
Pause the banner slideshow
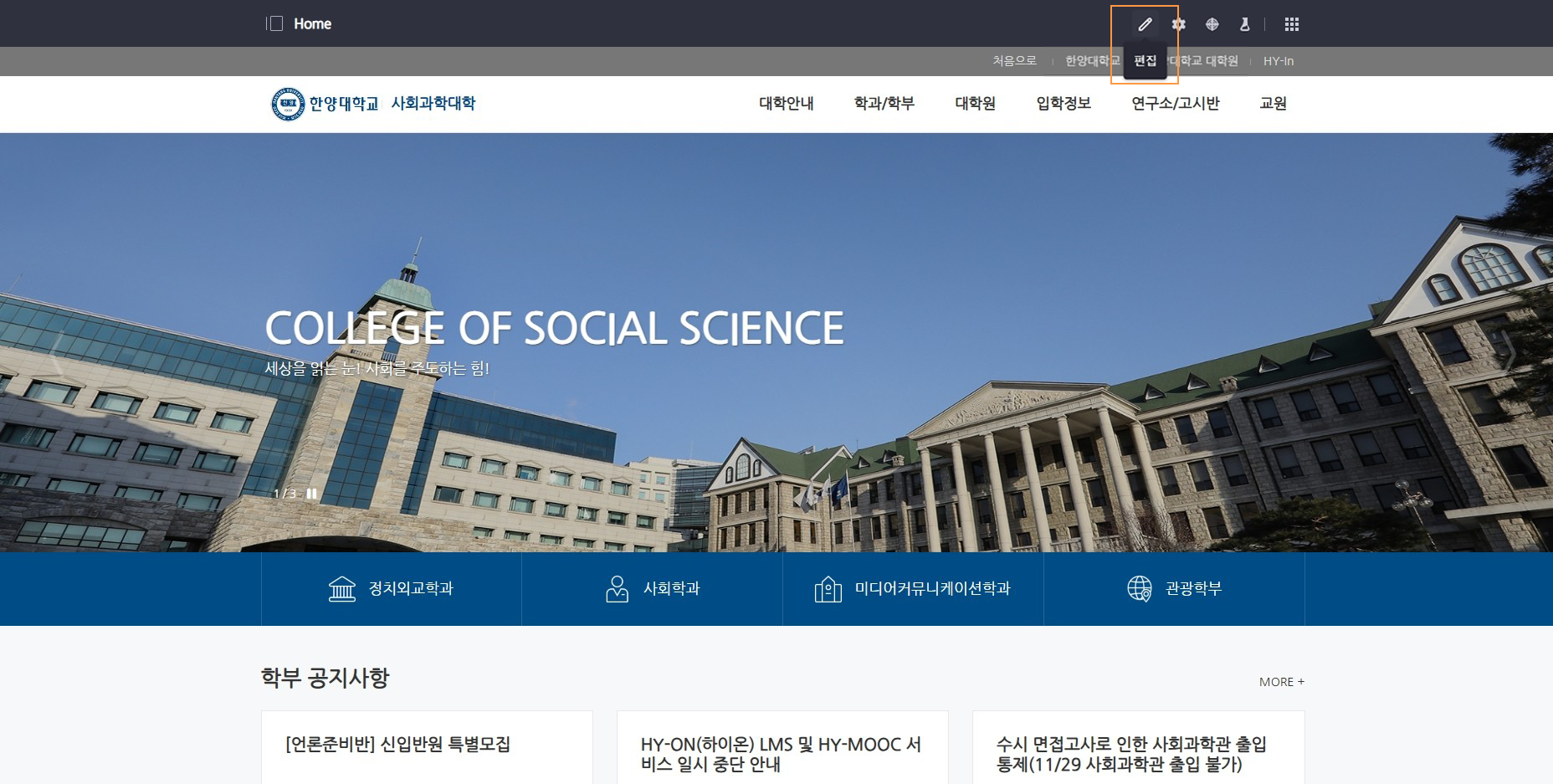[x=312, y=494]
